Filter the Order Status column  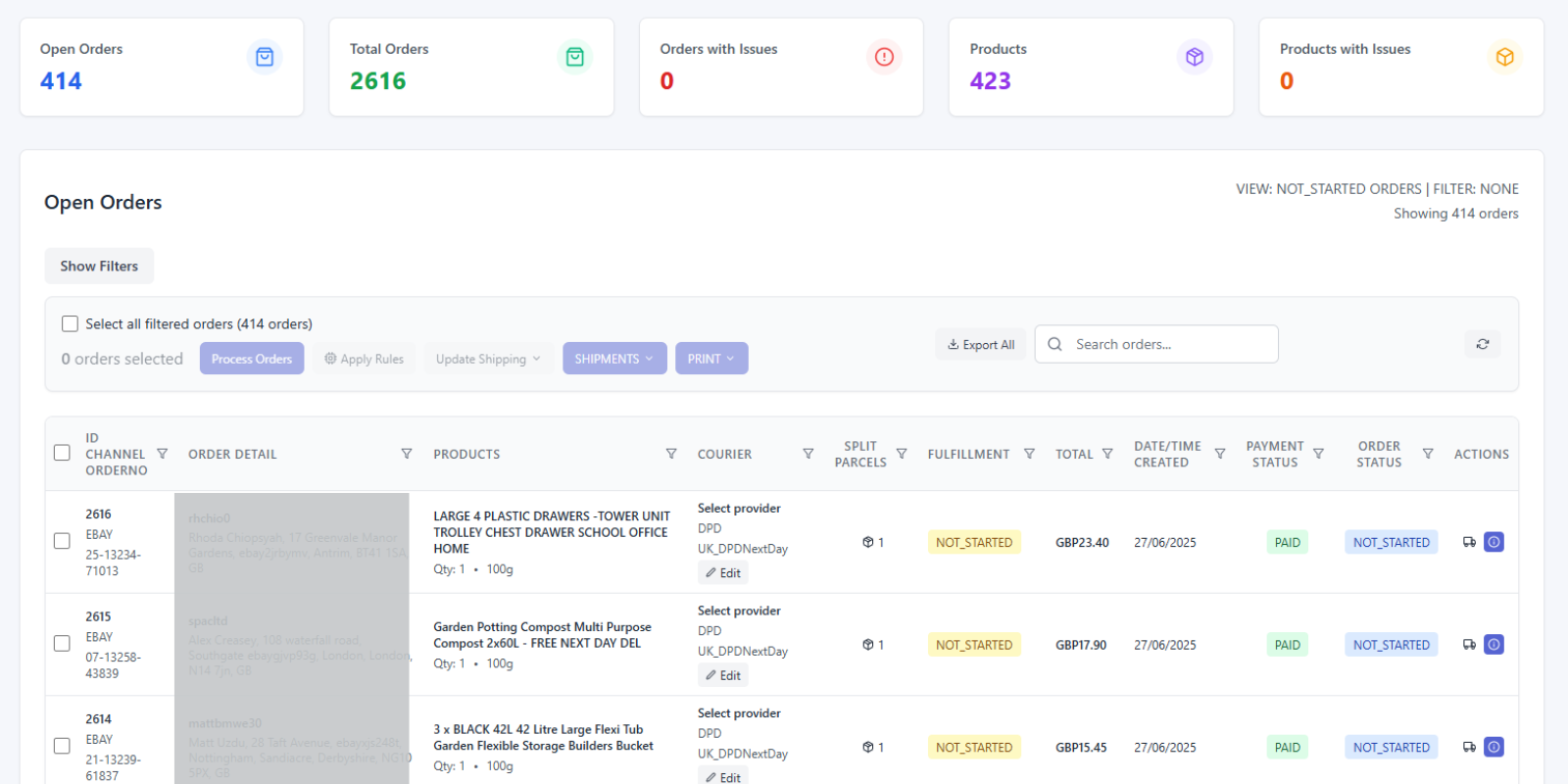[1428, 454]
